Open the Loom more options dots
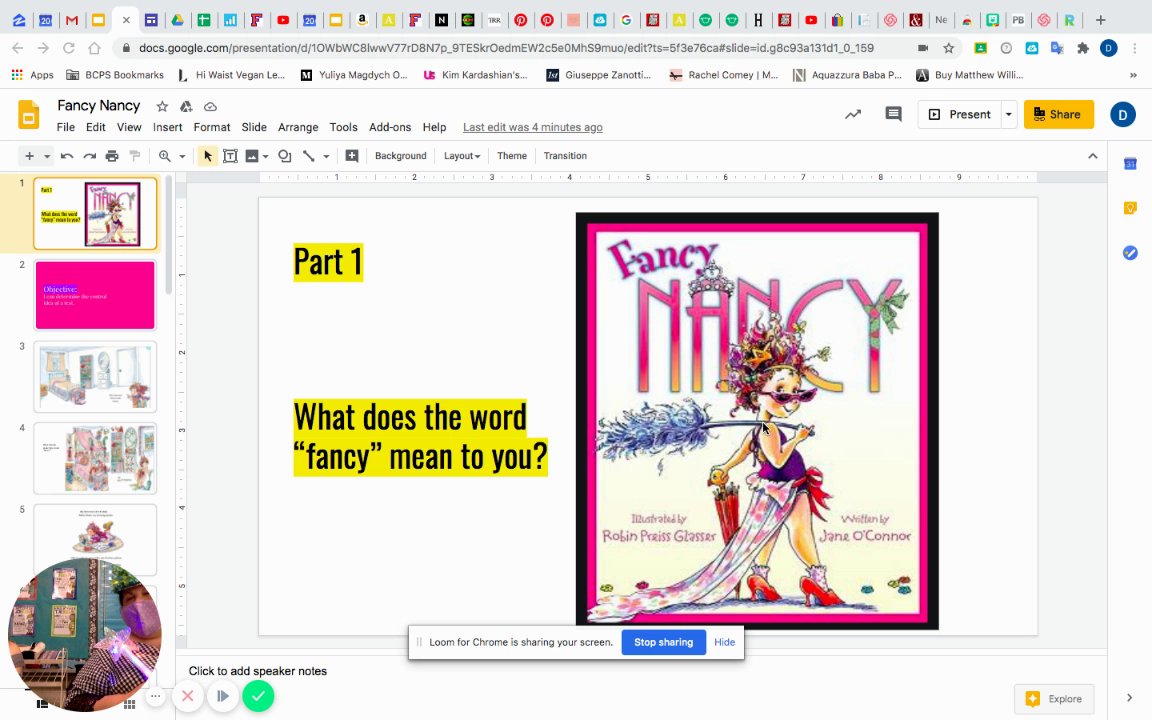This screenshot has height=720, width=1152. pos(155,696)
